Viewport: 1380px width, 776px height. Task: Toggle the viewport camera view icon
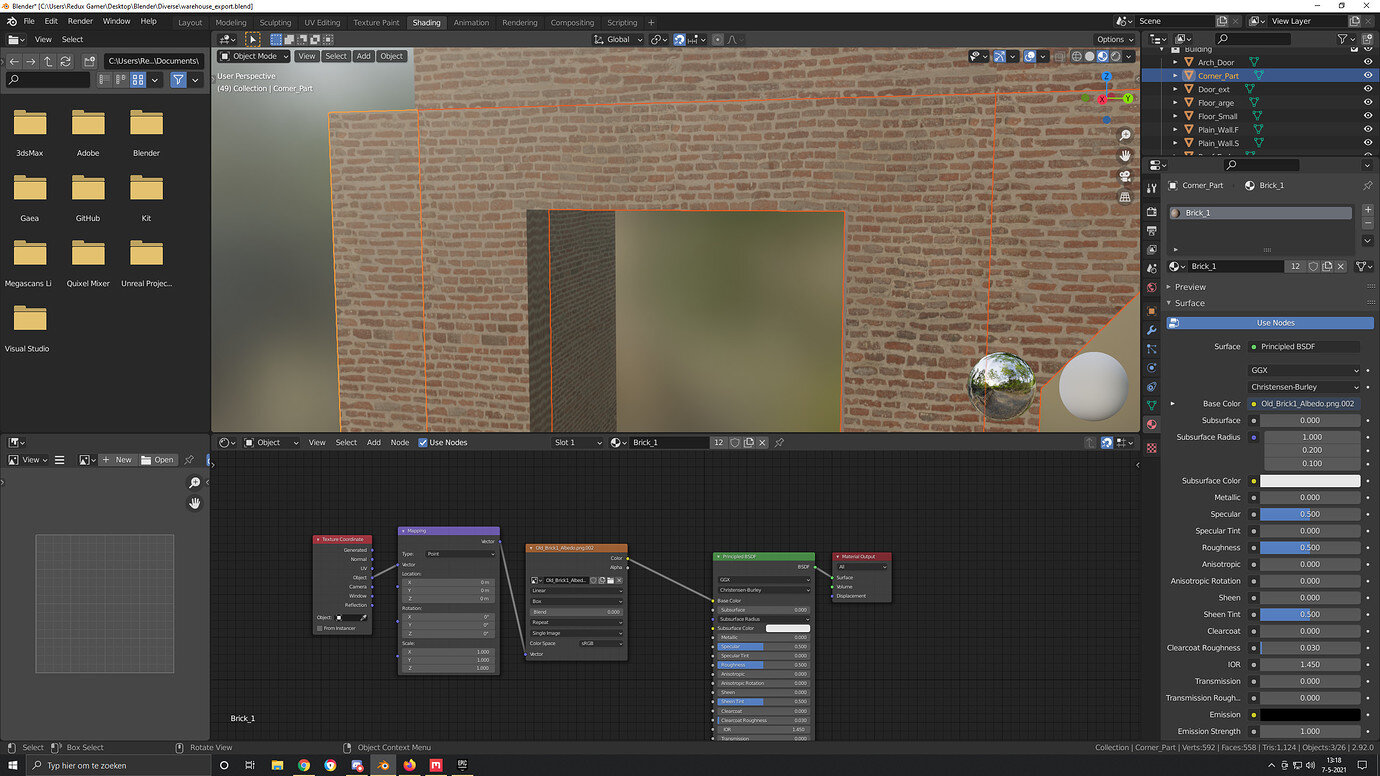click(1125, 177)
